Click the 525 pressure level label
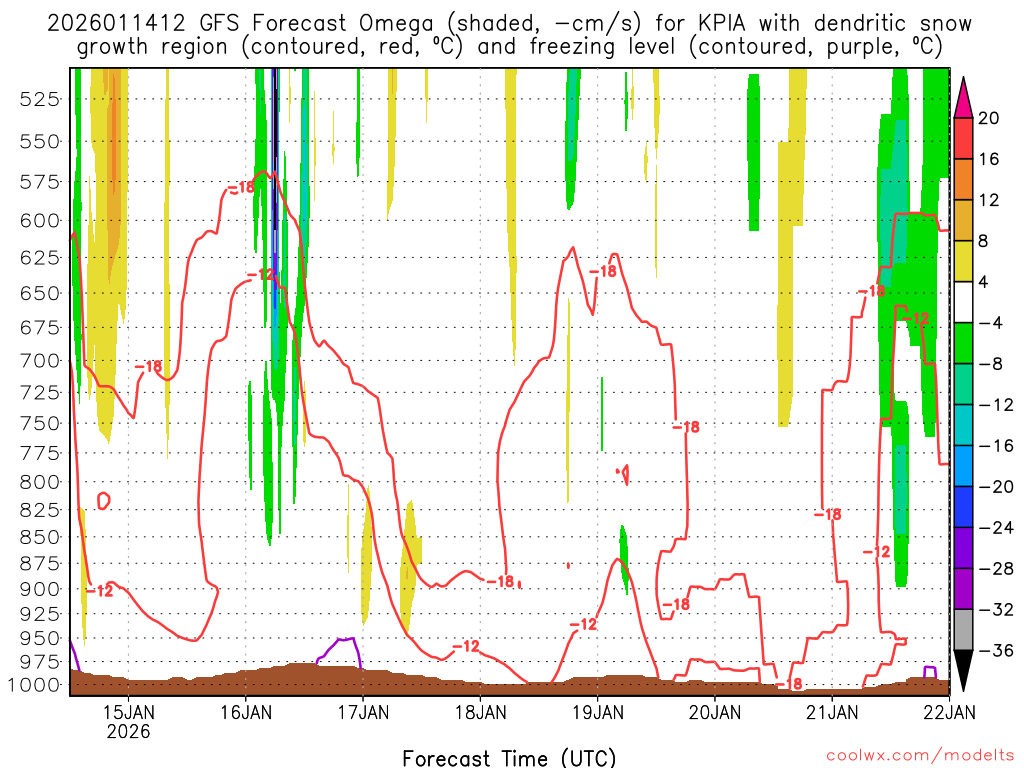The image size is (1024, 768). (40, 100)
